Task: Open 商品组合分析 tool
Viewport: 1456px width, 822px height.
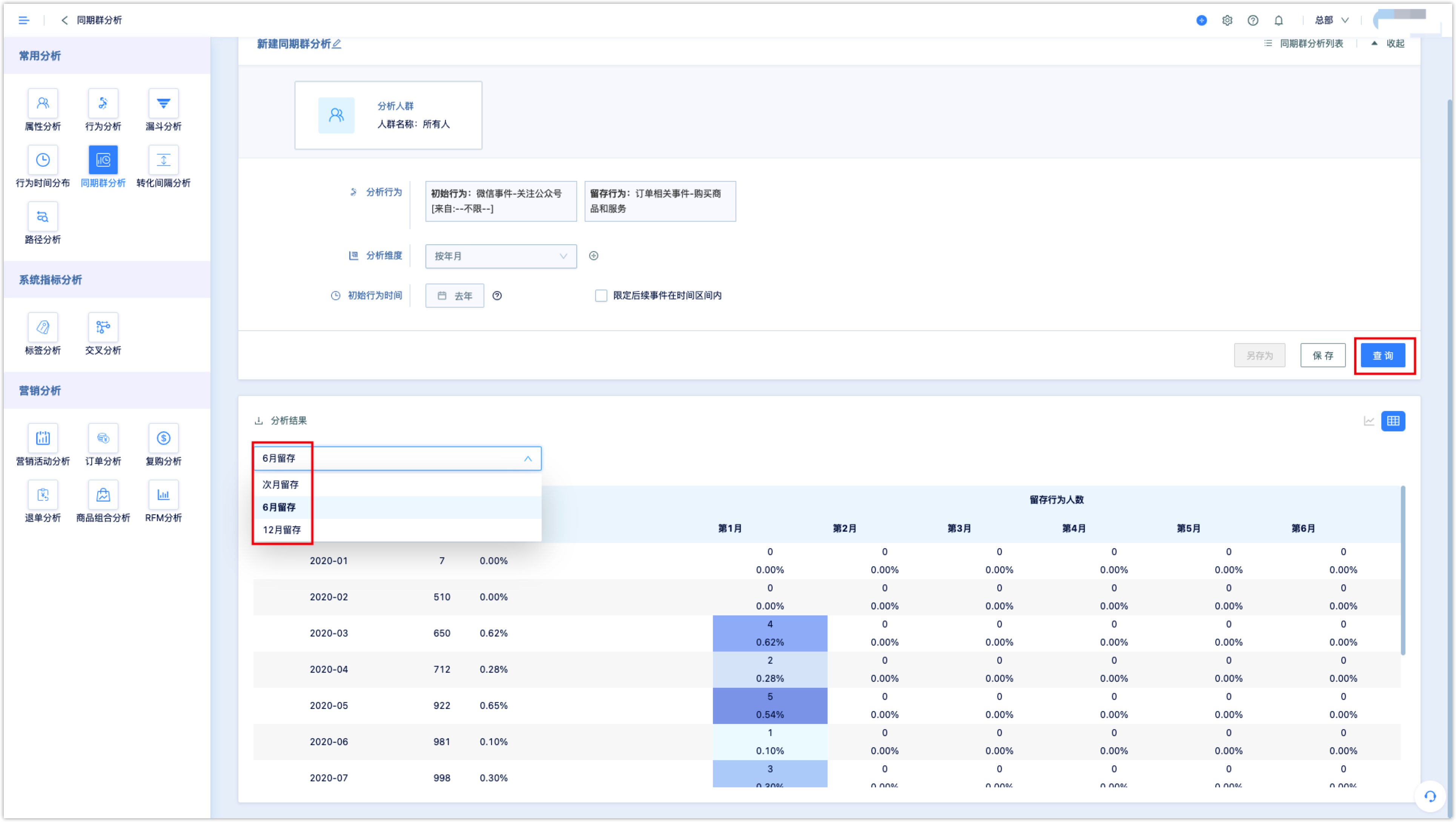Action: coord(103,501)
